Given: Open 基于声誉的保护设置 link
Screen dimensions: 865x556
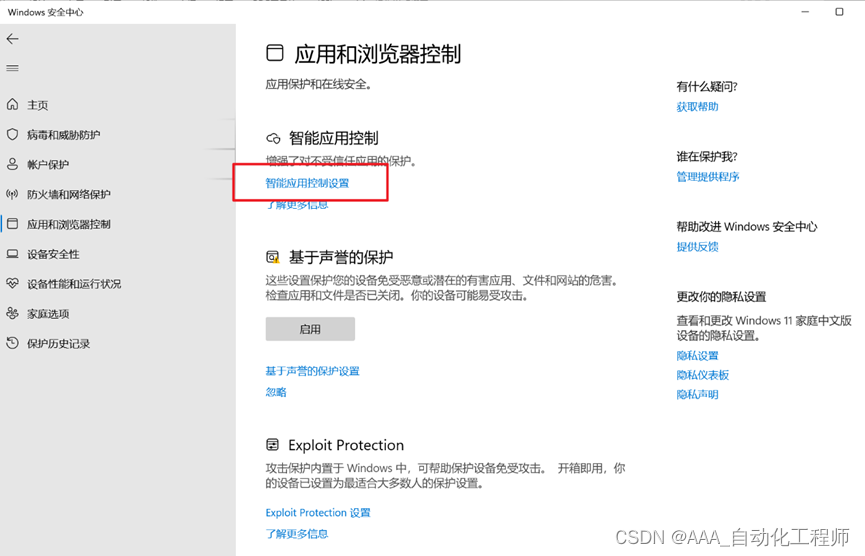Looking at the screenshot, I should 312,371.
